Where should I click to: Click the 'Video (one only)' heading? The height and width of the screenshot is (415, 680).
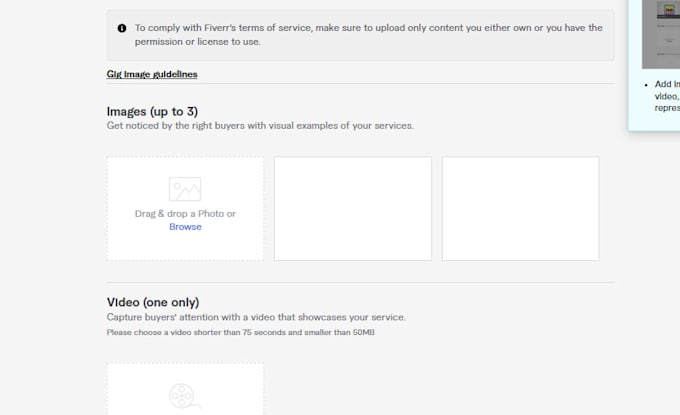pos(153,302)
